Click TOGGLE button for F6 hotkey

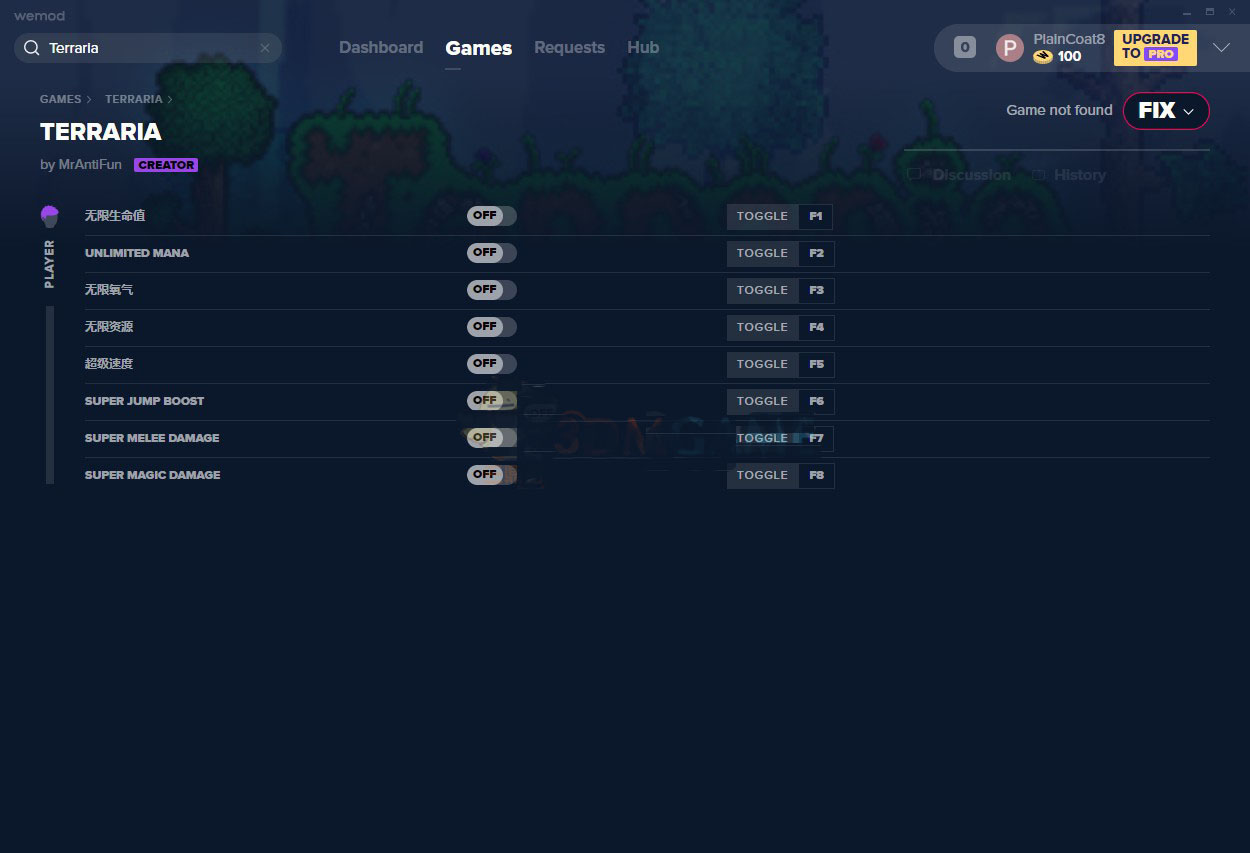point(762,401)
